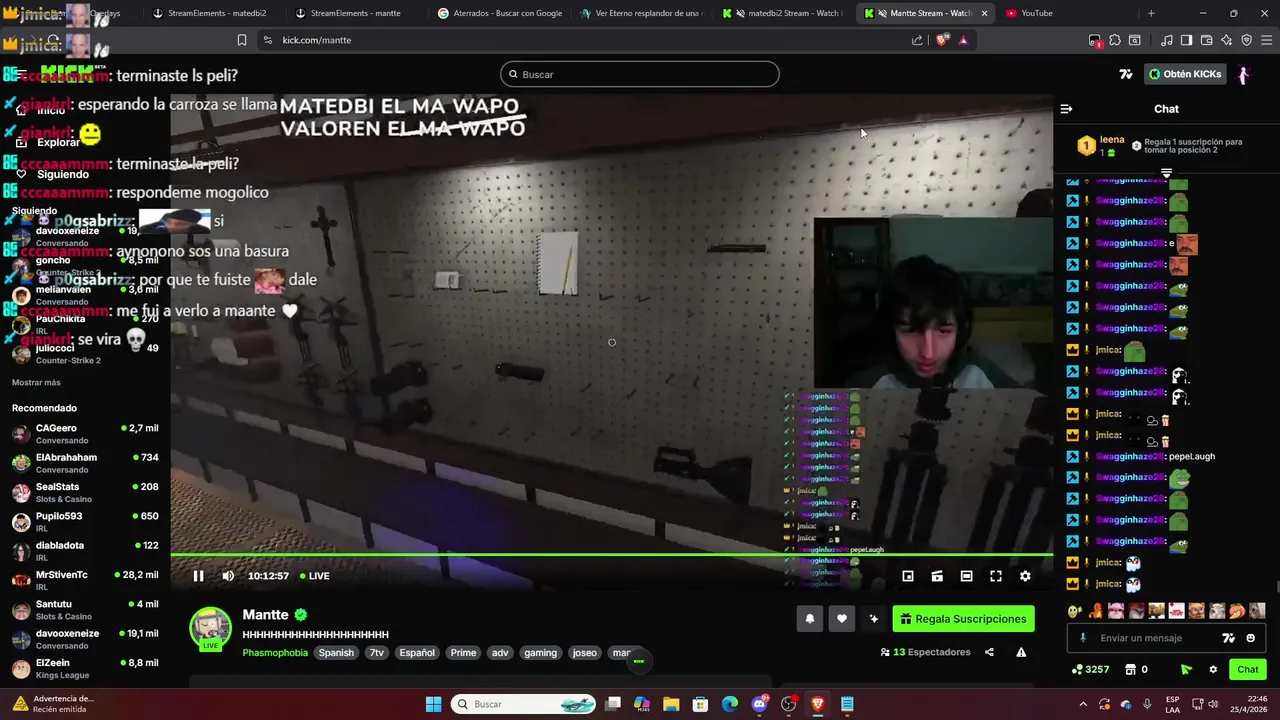Switch to Ver Eterno resplandor tab
This screenshot has width=1280, height=720.
[x=641, y=13]
